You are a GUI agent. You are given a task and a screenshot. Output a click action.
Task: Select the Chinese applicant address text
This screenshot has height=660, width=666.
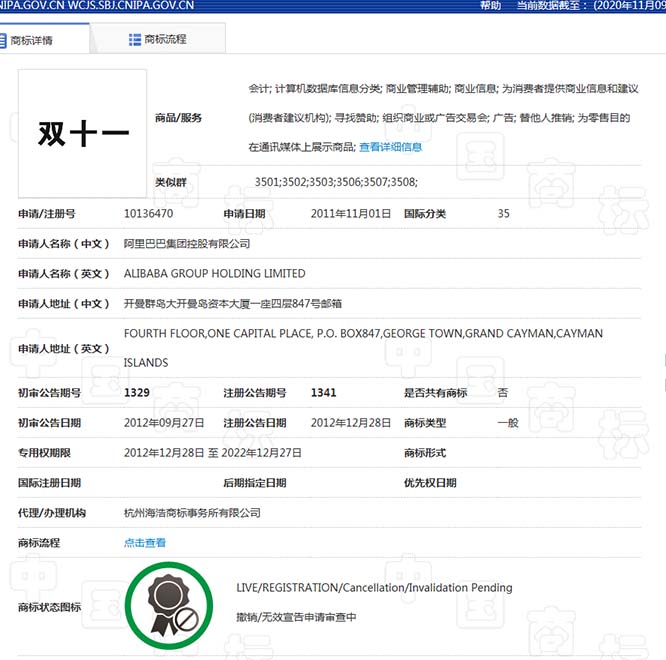pos(233,304)
